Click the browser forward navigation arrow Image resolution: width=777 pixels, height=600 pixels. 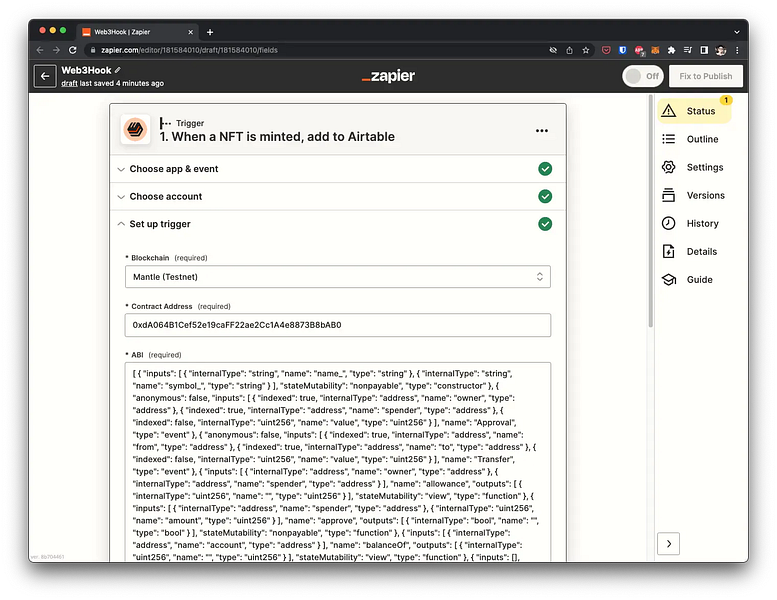(x=56, y=50)
